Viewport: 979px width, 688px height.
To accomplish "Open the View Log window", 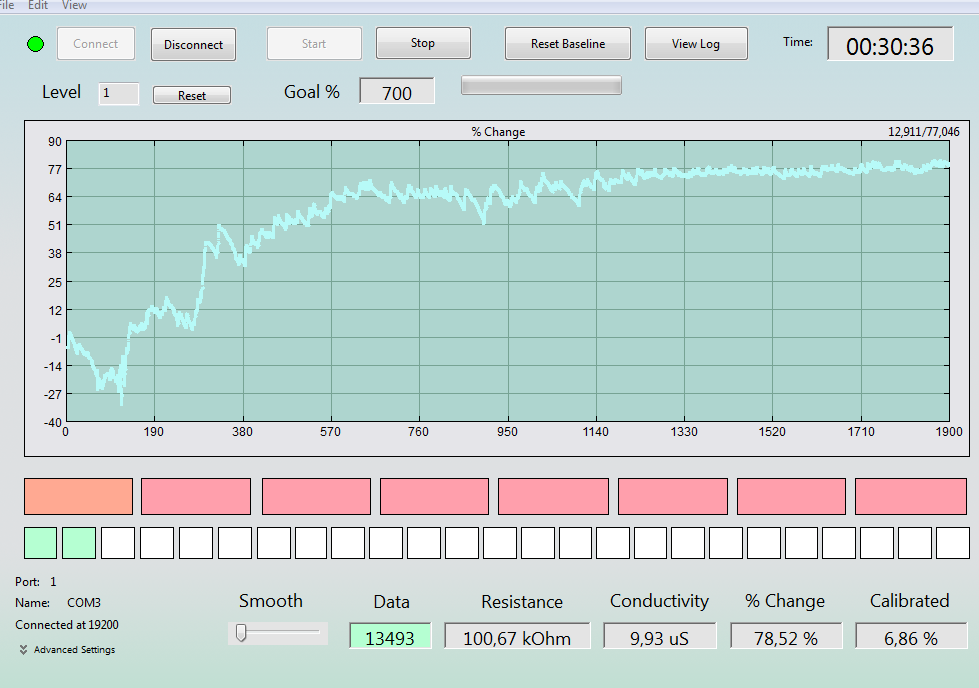I will pyautogui.click(x=696, y=44).
